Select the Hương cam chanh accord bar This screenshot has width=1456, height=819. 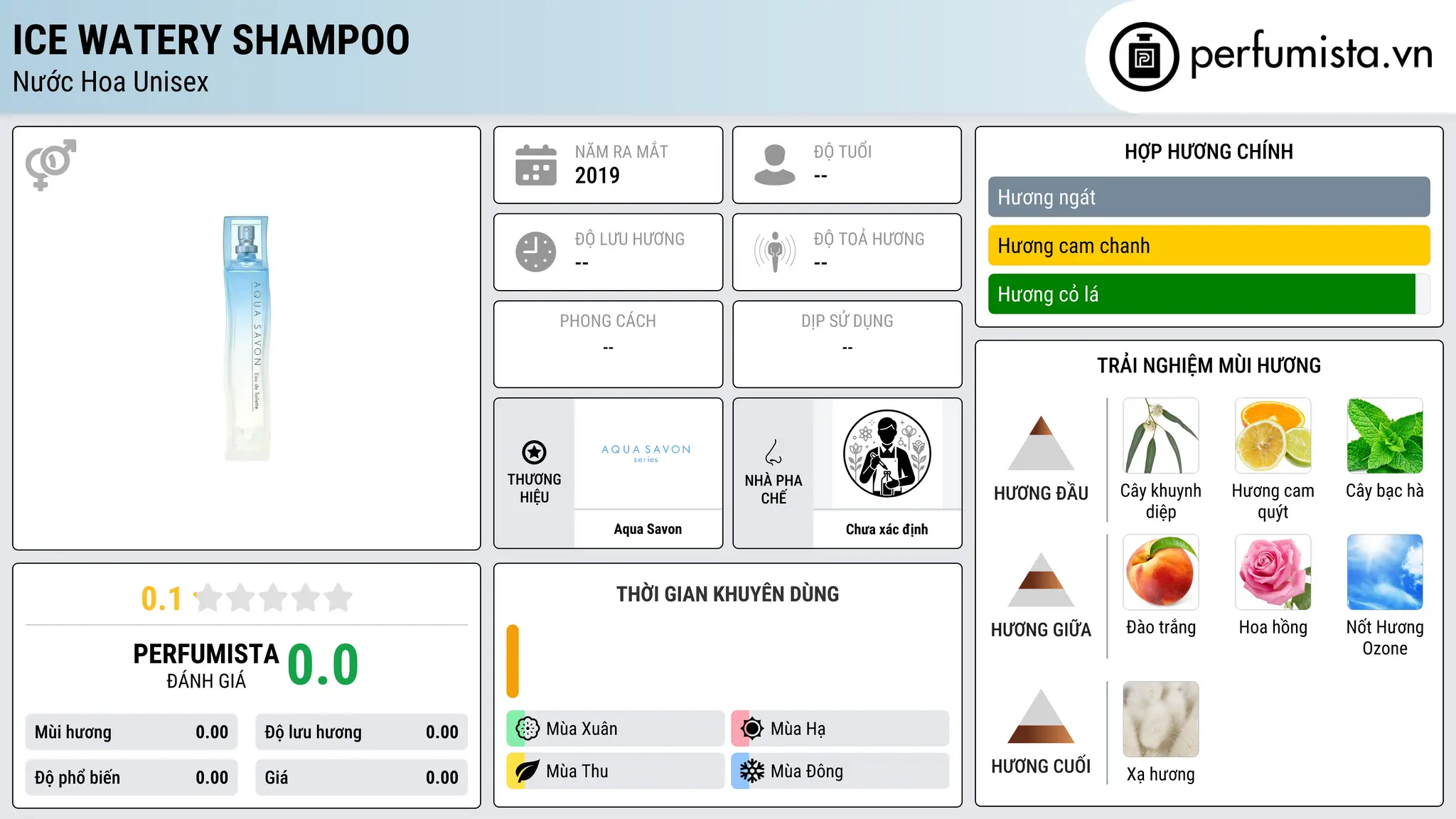tap(1209, 245)
